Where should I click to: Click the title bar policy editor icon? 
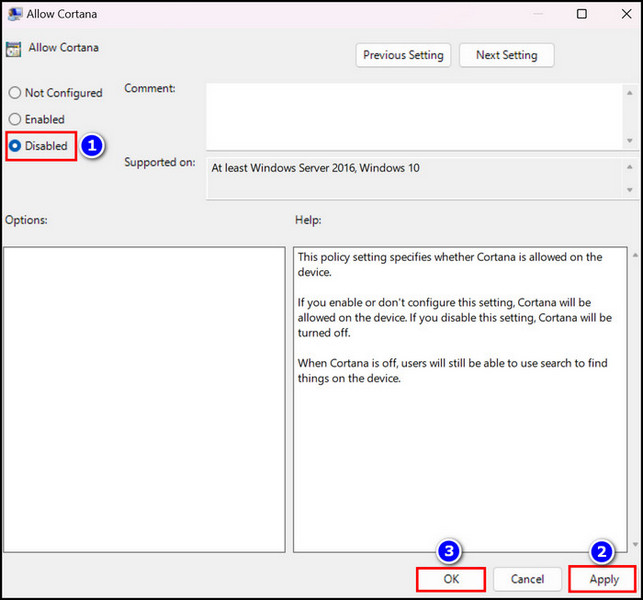point(15,14)
